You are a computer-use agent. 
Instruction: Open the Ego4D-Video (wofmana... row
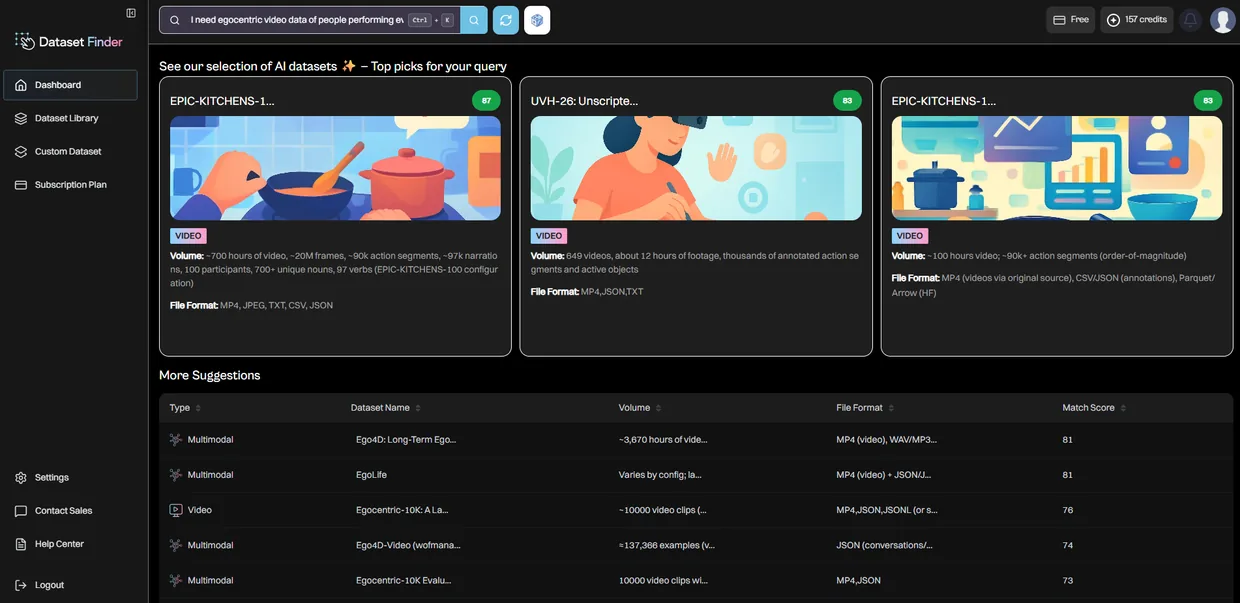point(696,545)
